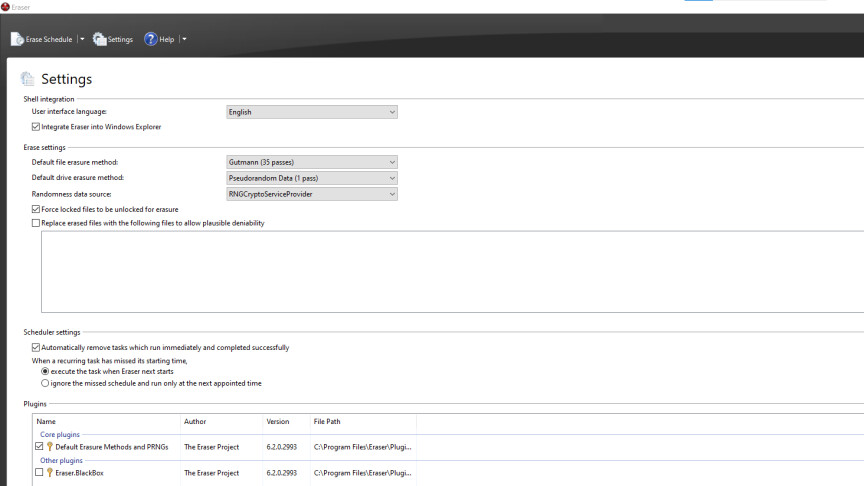Click key icon beside Default Erasure Methods plugin
The width and height of the screenshot is (864, 486).
click(50, 447)
